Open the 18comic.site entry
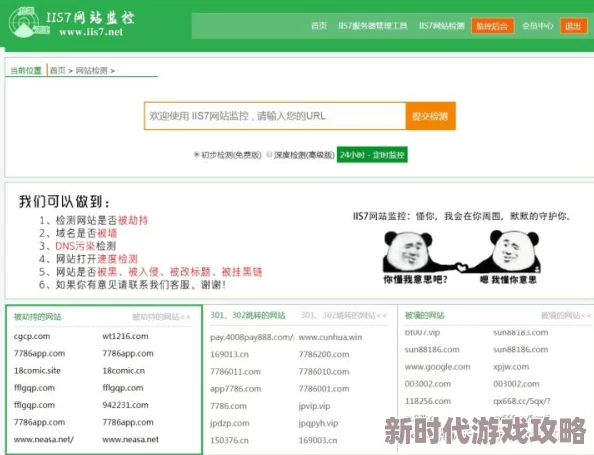 (37, 371)
